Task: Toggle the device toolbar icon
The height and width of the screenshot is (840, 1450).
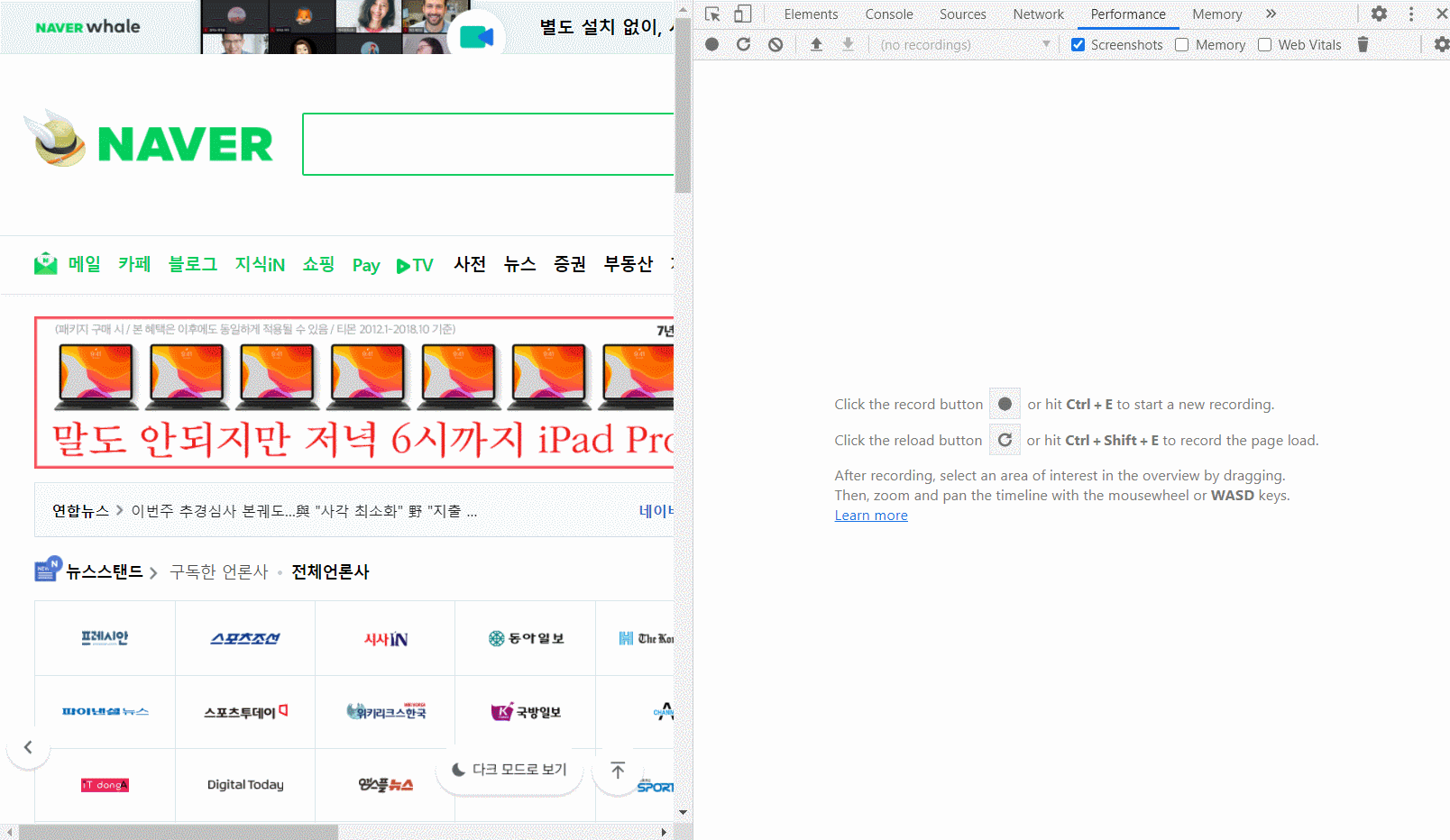Action: click(x=742, y=14)
